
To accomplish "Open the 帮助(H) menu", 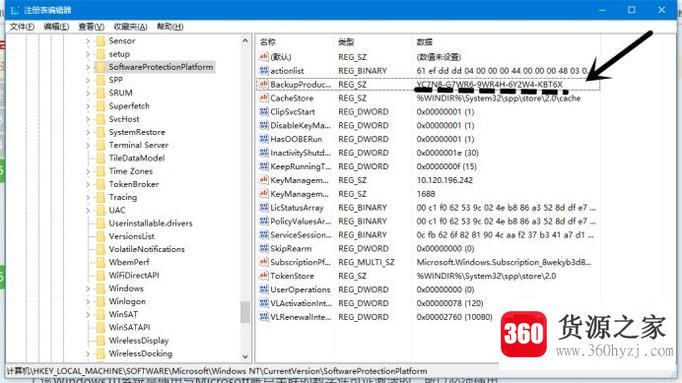I will tap(170, 27).
